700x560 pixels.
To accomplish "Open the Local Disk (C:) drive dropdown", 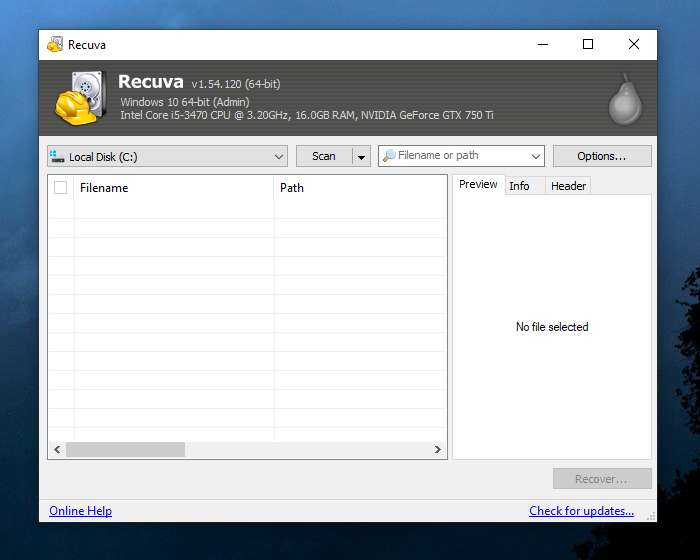I will click(167, 156).
